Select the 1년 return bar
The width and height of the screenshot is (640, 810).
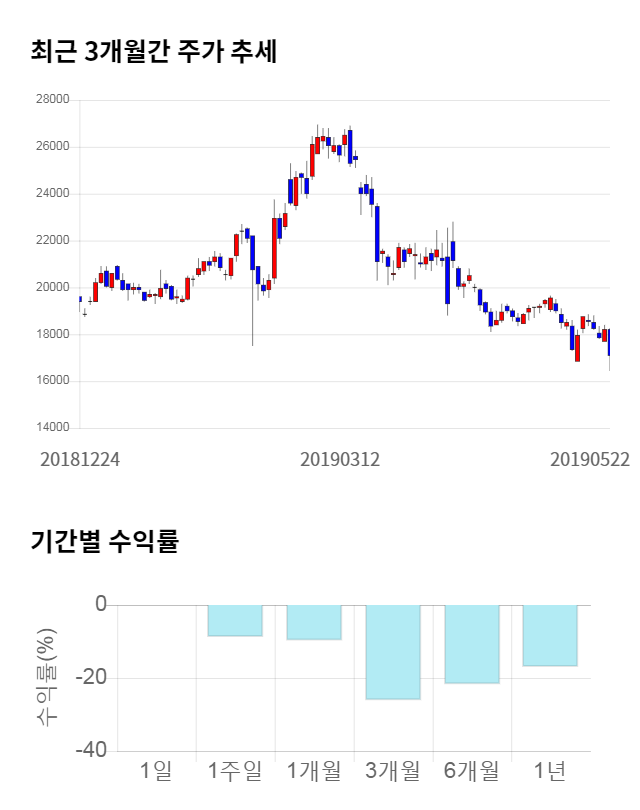tap(550, 635)
